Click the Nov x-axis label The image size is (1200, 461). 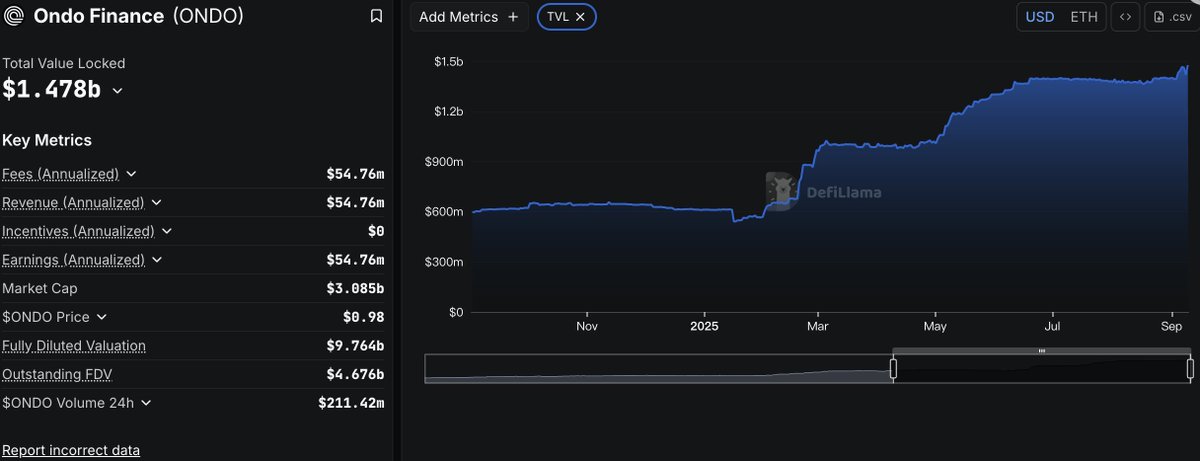click(x=587, y=326)
